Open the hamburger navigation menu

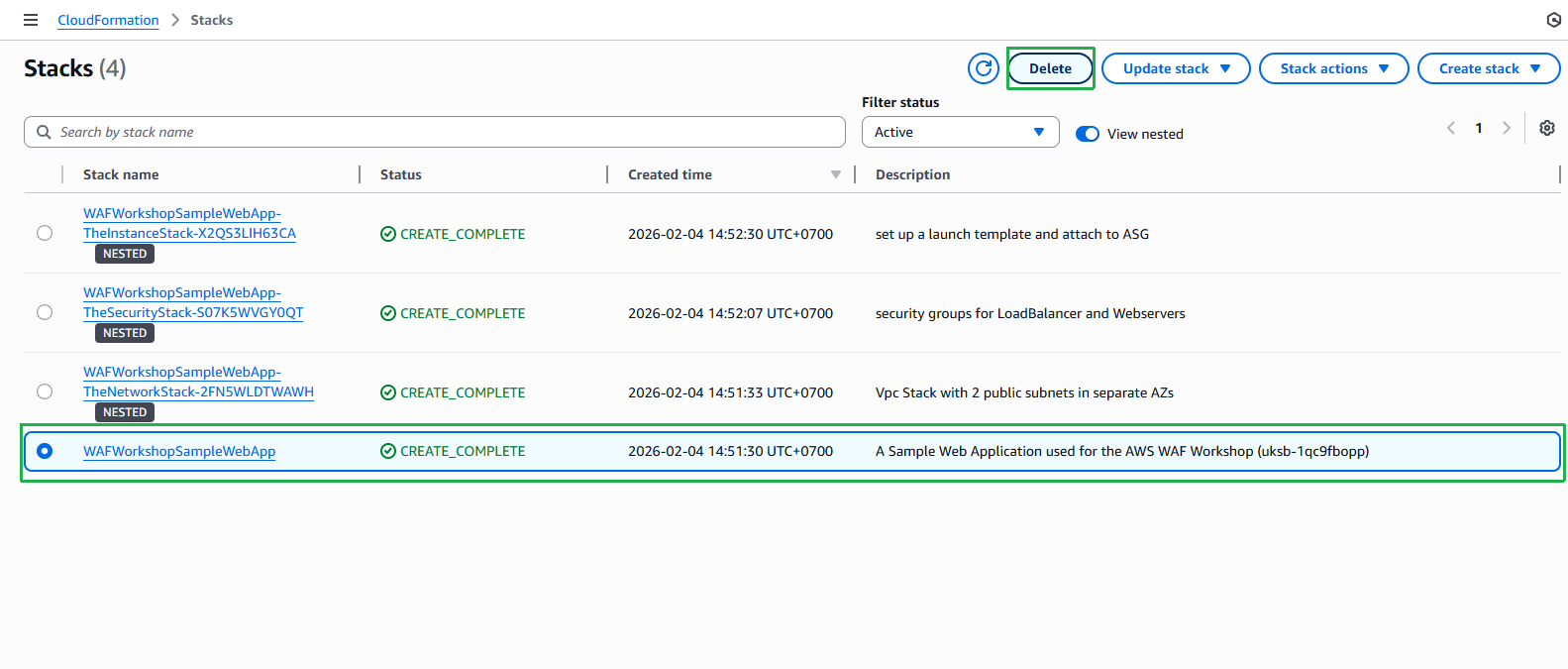(31, 20)
